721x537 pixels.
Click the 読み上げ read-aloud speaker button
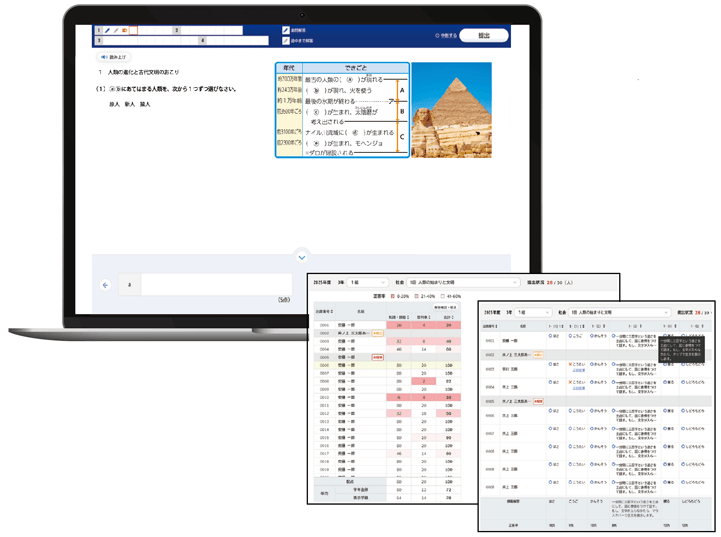(x=113, y=58)
